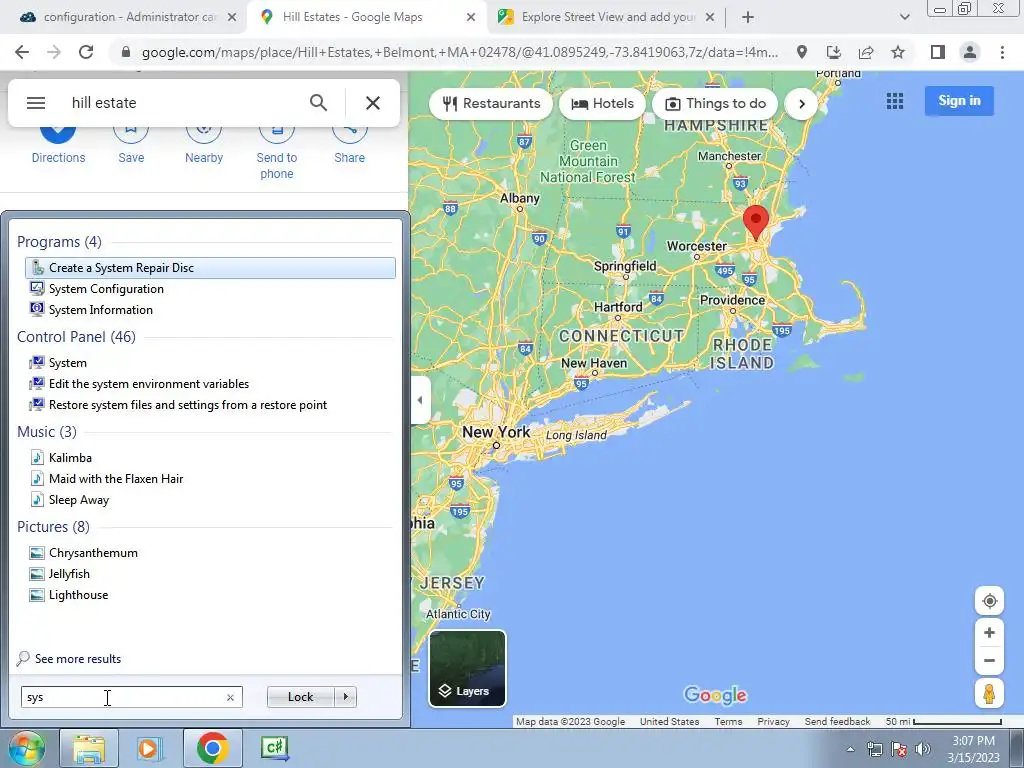This screenshot has height=768, width=1024.
Task: Clear the hill estate search with the X
Action: [373, 103]
